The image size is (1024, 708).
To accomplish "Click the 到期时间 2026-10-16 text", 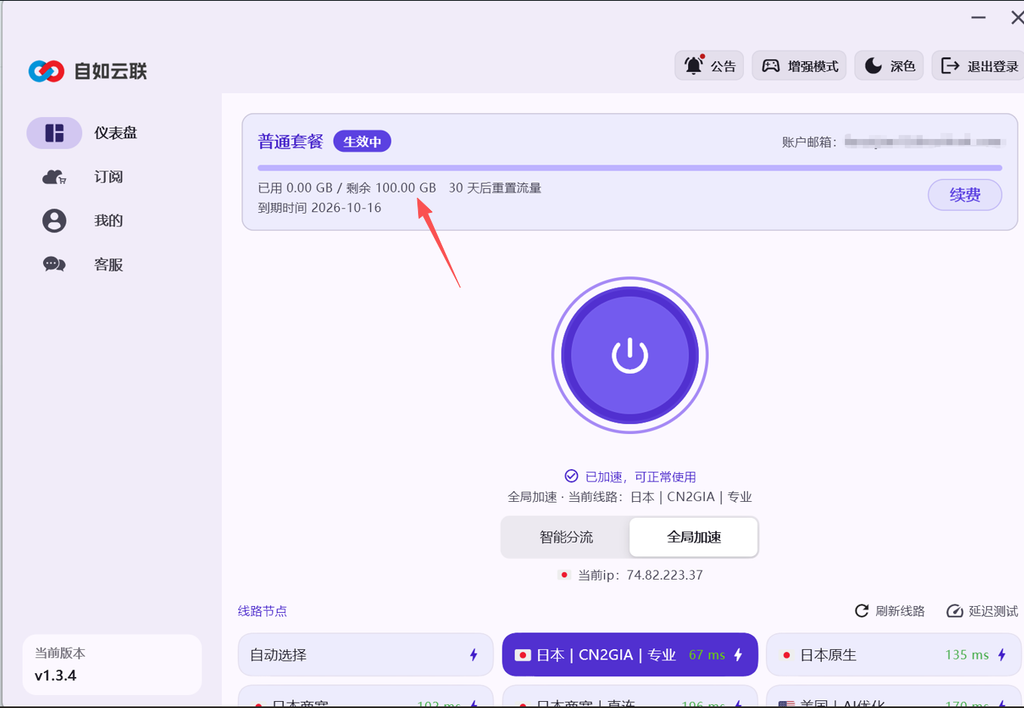I will pos(319,208).
